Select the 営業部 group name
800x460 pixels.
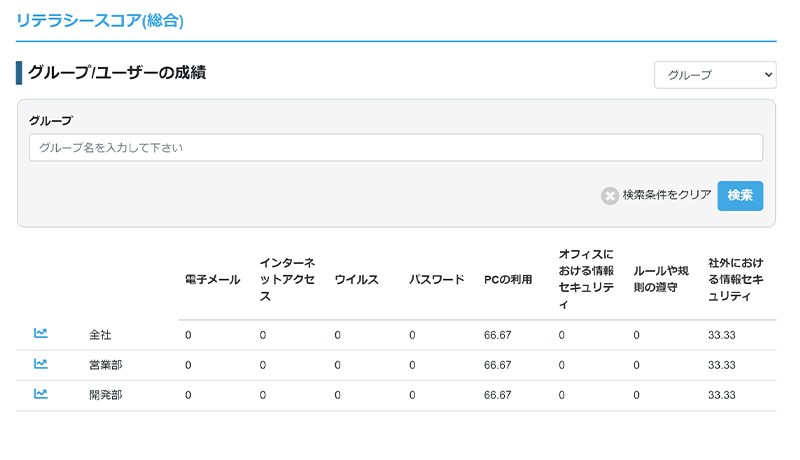(x=106, y=365)
